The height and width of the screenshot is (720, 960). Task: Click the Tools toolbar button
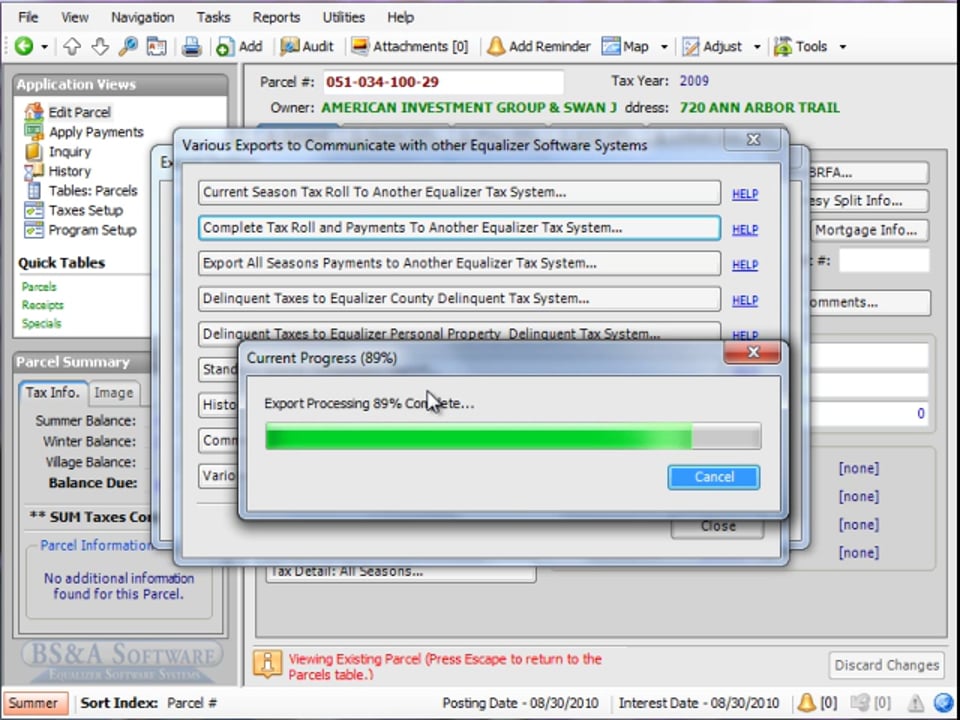800,47
